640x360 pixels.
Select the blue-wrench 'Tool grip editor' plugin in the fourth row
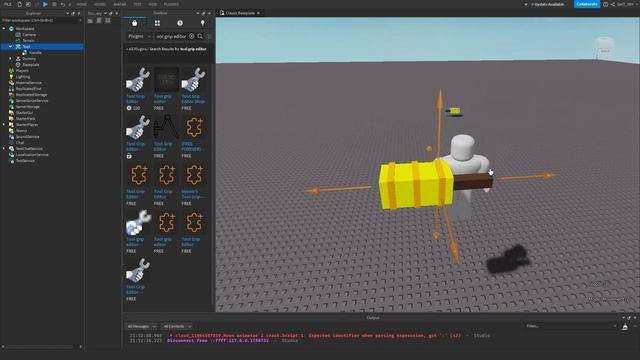tap(138, 222)
